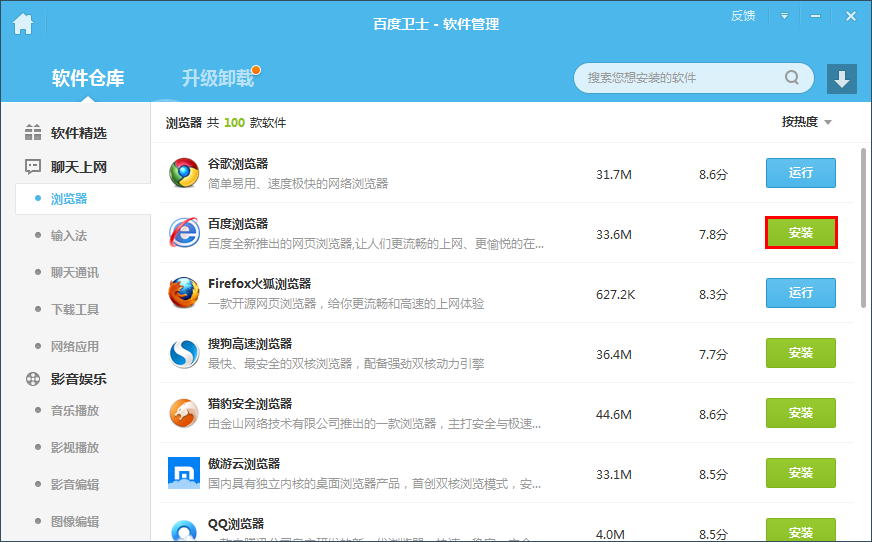872x542 pixels.
Task: Click the 7.7分 rating value
Action: pos(714,355)
